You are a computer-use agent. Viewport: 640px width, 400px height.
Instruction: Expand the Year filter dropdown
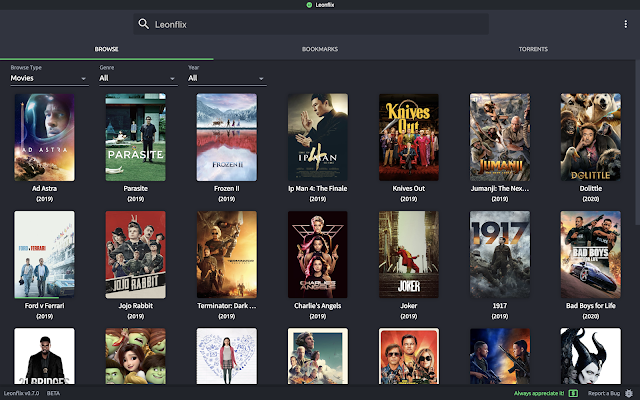(x=227, y=78)
